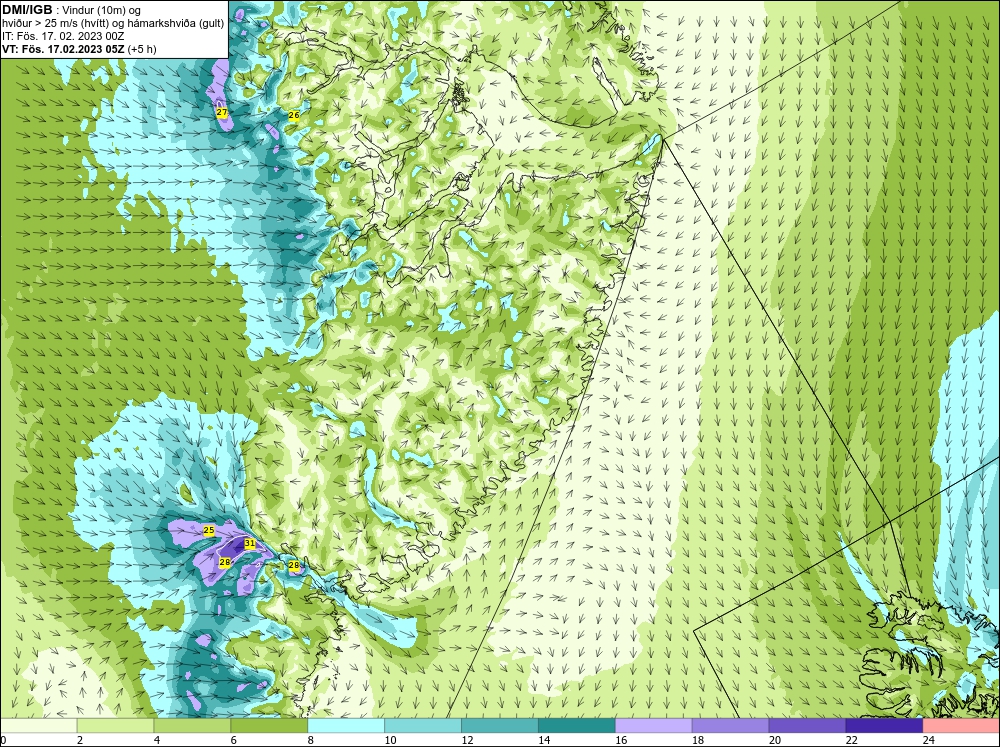1000x747 pixels.
Task: Click the yellow 28 label east of label 31
Action: click(293, 565)
